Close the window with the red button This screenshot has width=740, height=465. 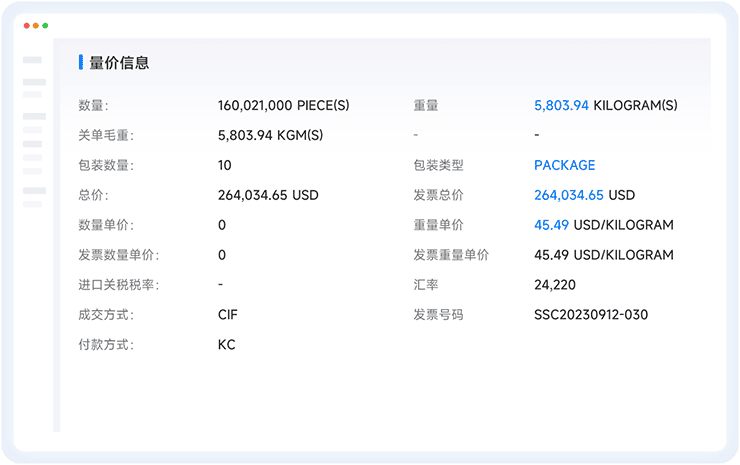pos(27,25)
